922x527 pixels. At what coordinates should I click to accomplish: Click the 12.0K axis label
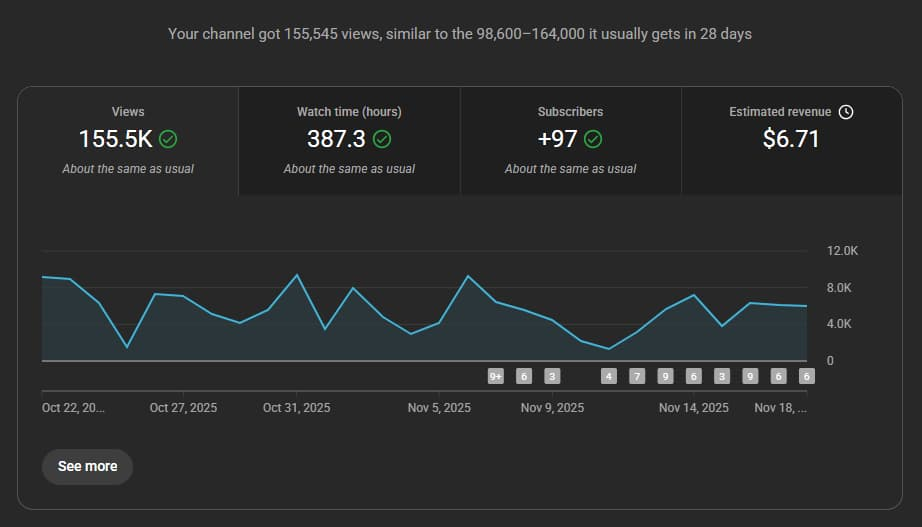tap(842, 251)
